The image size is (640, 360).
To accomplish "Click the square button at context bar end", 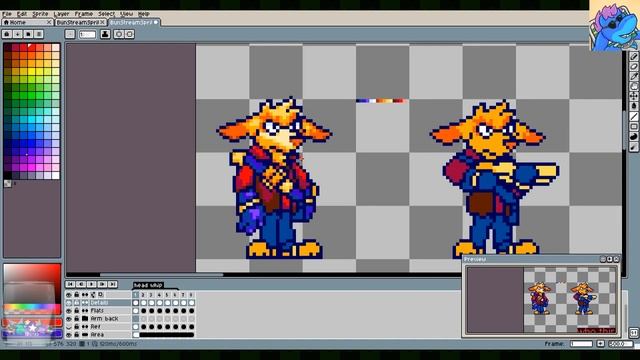I will click(129, 34).
